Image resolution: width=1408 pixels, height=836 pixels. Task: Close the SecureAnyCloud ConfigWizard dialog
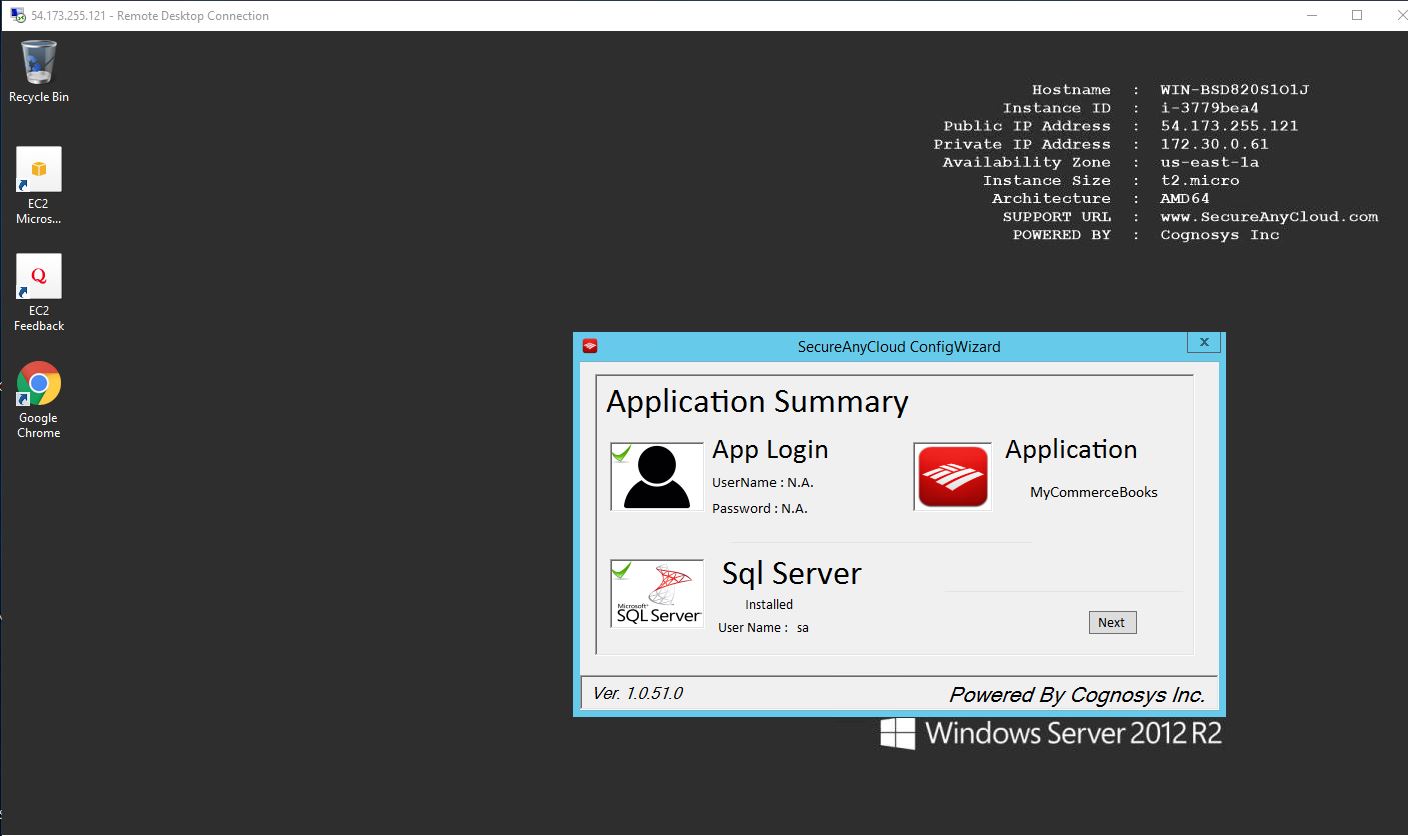[1204, 342]
